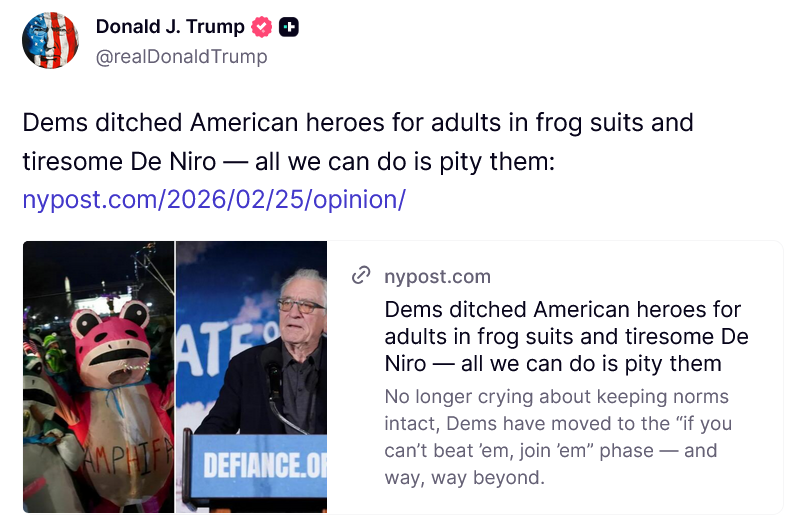Open the preview card headline text
805x525 pixels.
click(566, 335)
